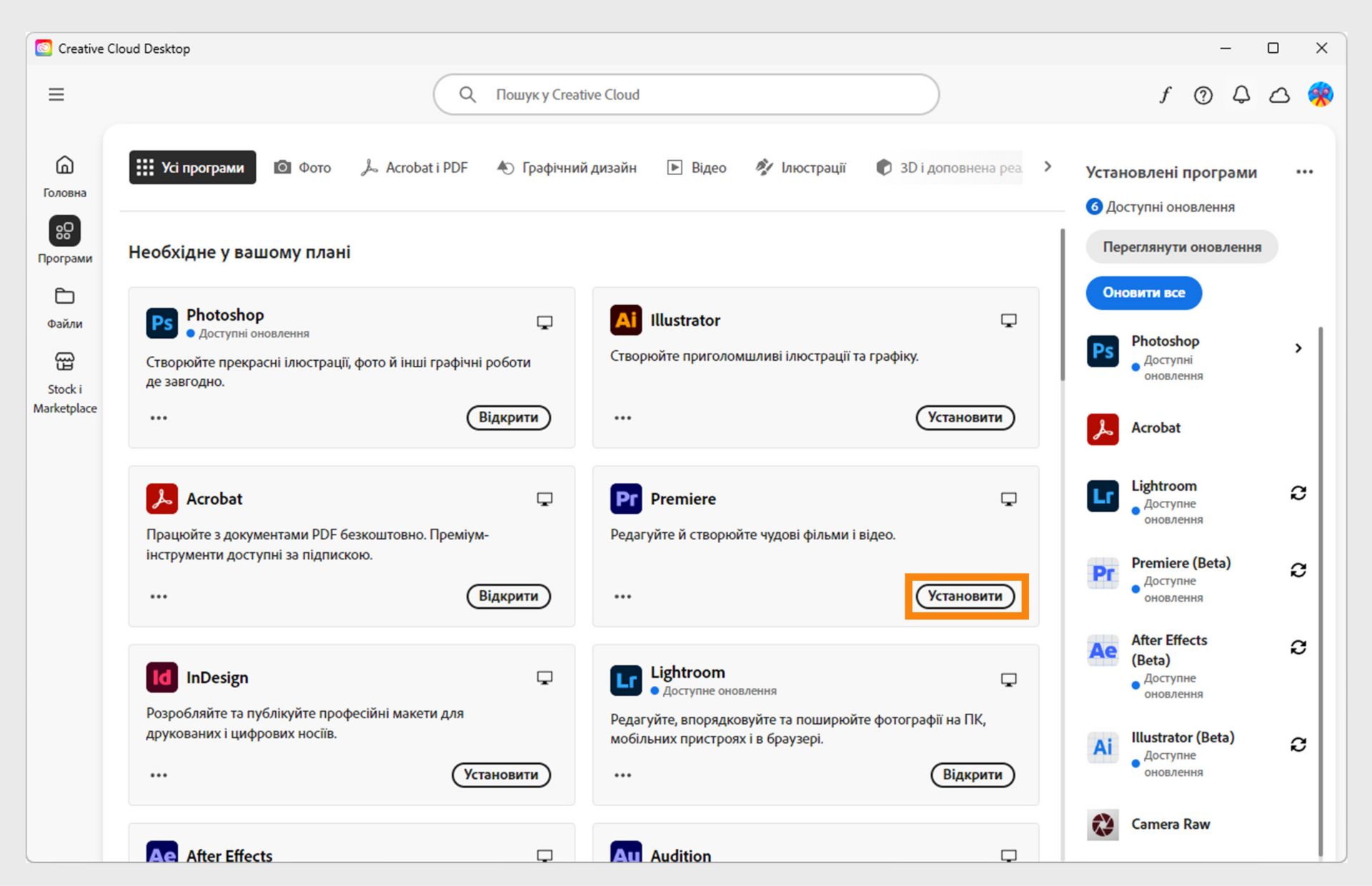Viewport: 1372px width, 886px height.
Task: Open the hamburger menu icon
Action: tap(56, 94)
